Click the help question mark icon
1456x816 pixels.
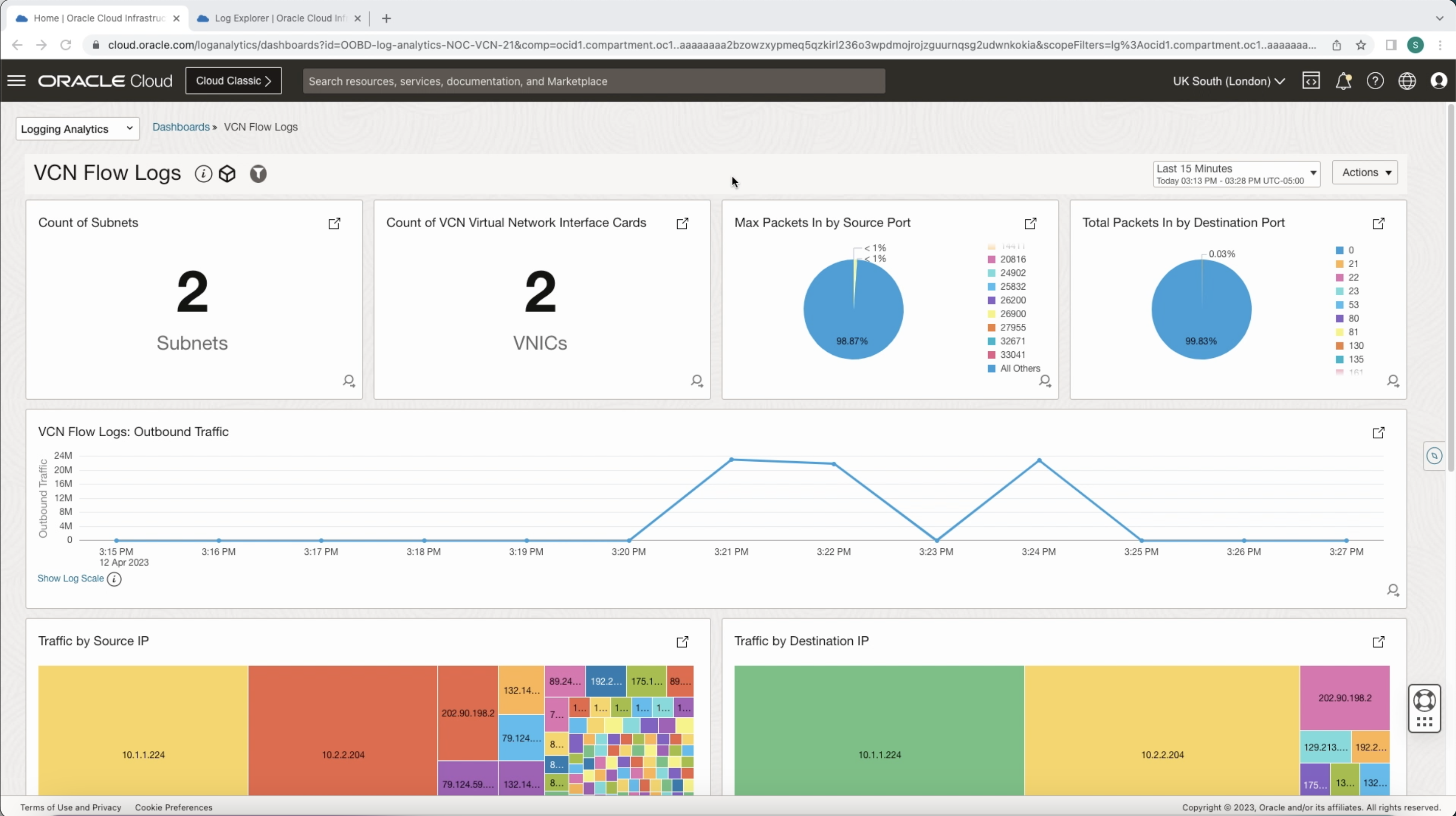(1375, 81)
